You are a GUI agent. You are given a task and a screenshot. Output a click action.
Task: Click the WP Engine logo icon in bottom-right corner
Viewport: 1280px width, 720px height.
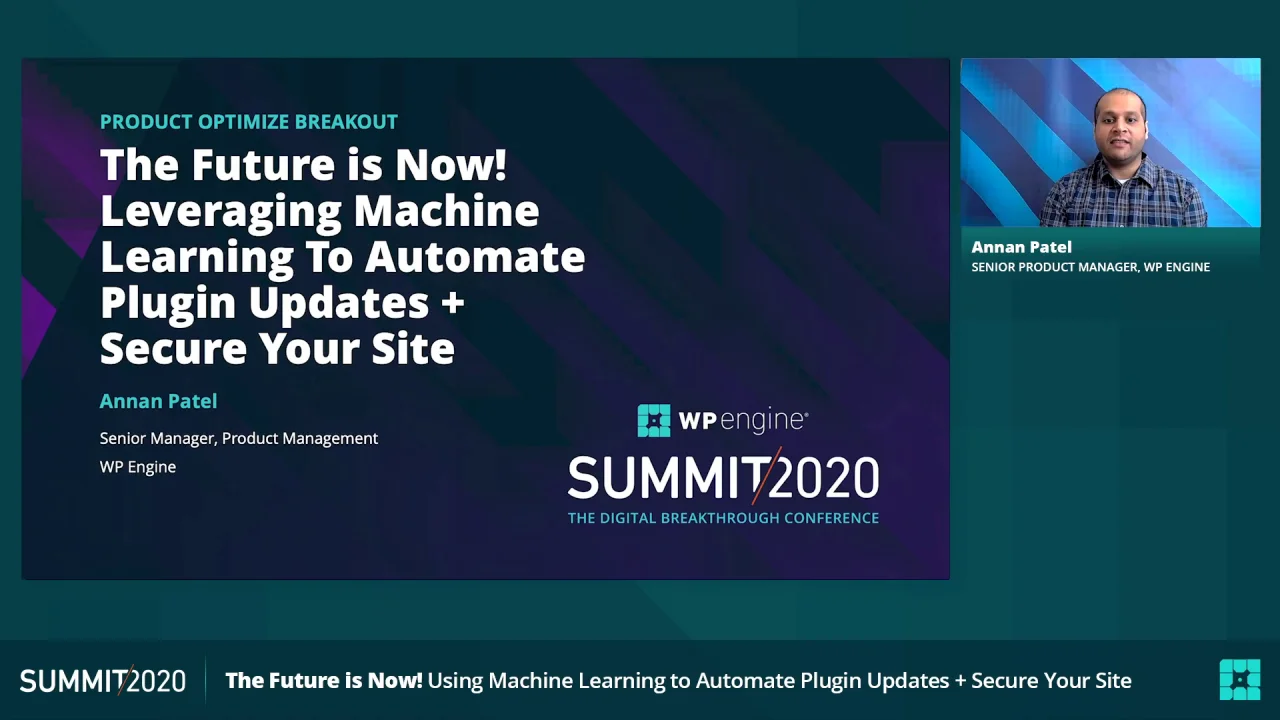pos(1240,680)
